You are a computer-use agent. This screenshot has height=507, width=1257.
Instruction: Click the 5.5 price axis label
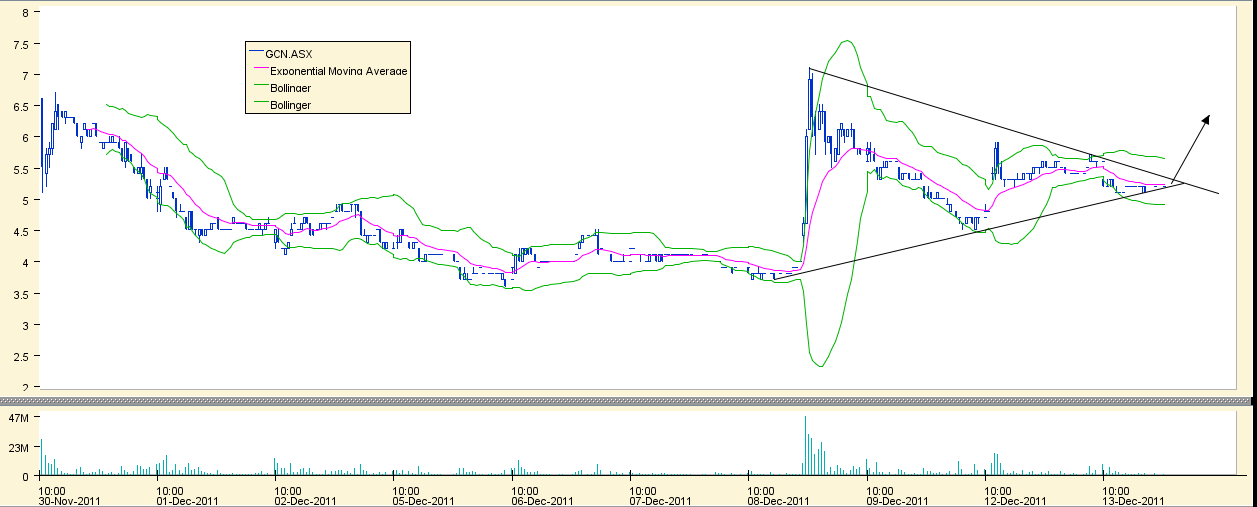coord(22,169)
